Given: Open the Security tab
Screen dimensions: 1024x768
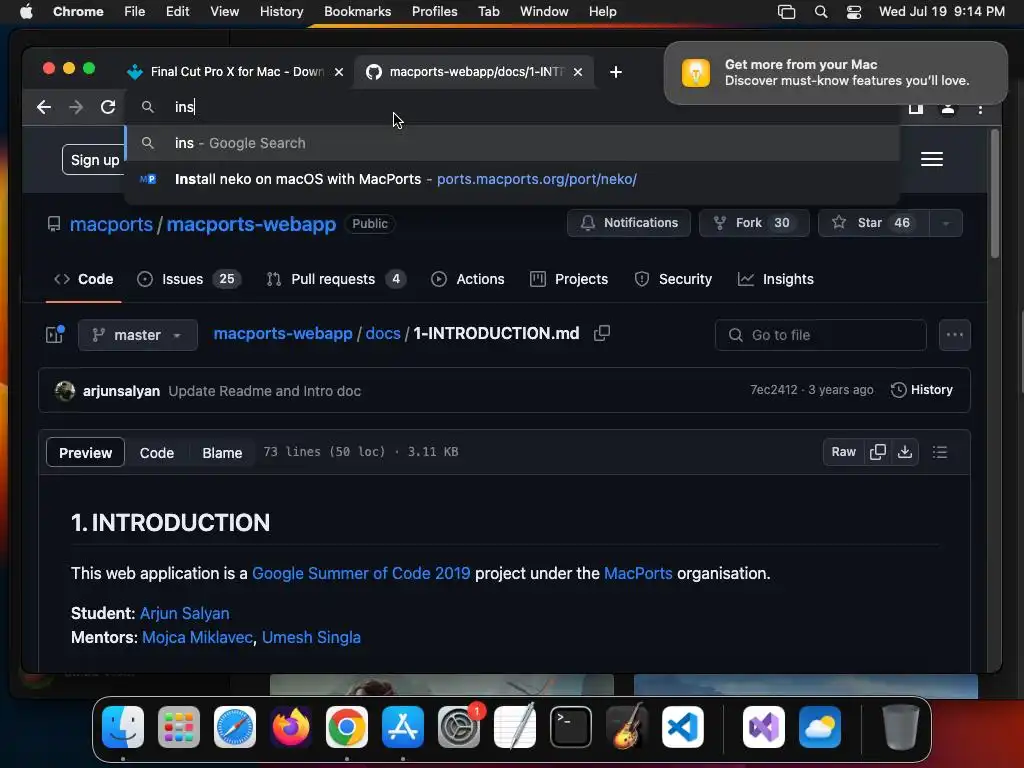Looking at the screenshot, I should pos(673,279).
